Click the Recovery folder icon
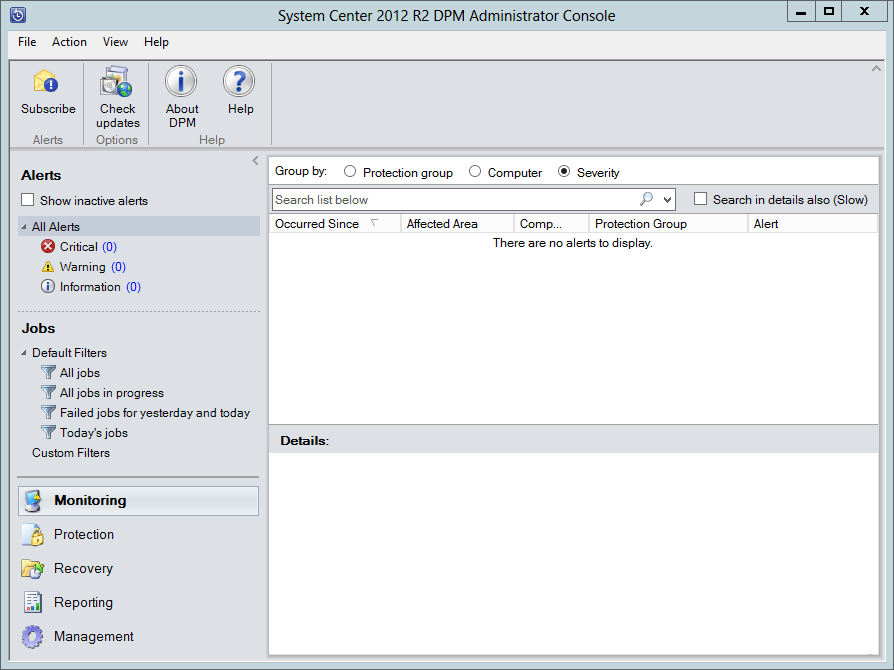894x670 pixels. 33,569
